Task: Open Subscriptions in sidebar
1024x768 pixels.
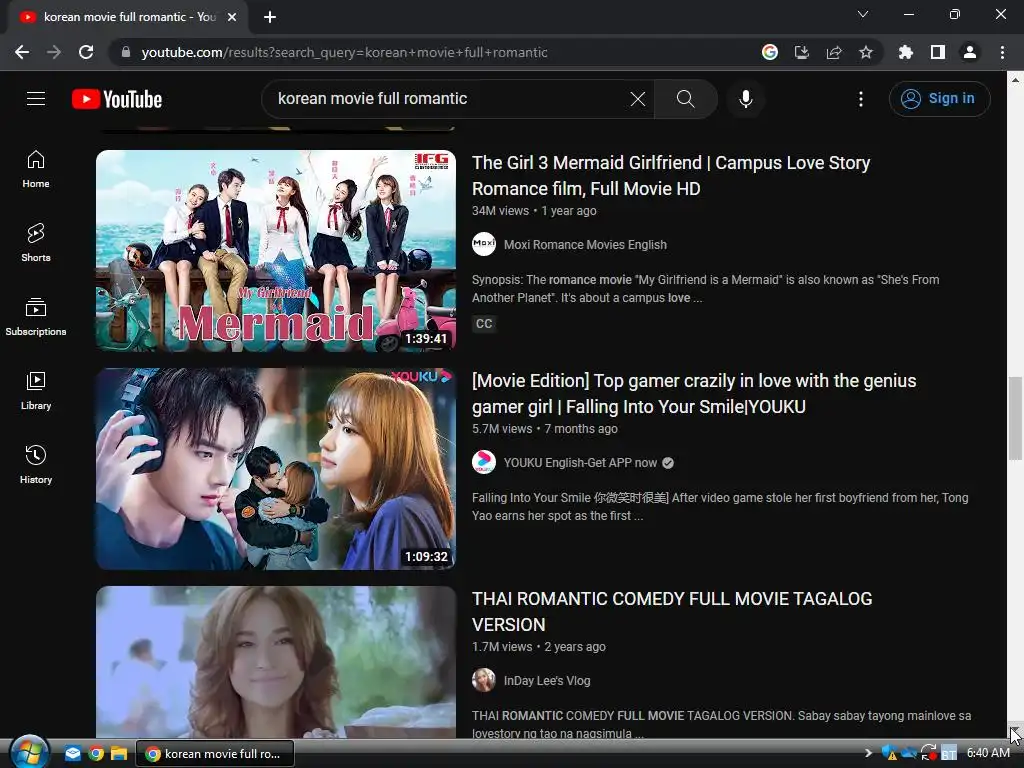Action: tap(36, 316)
